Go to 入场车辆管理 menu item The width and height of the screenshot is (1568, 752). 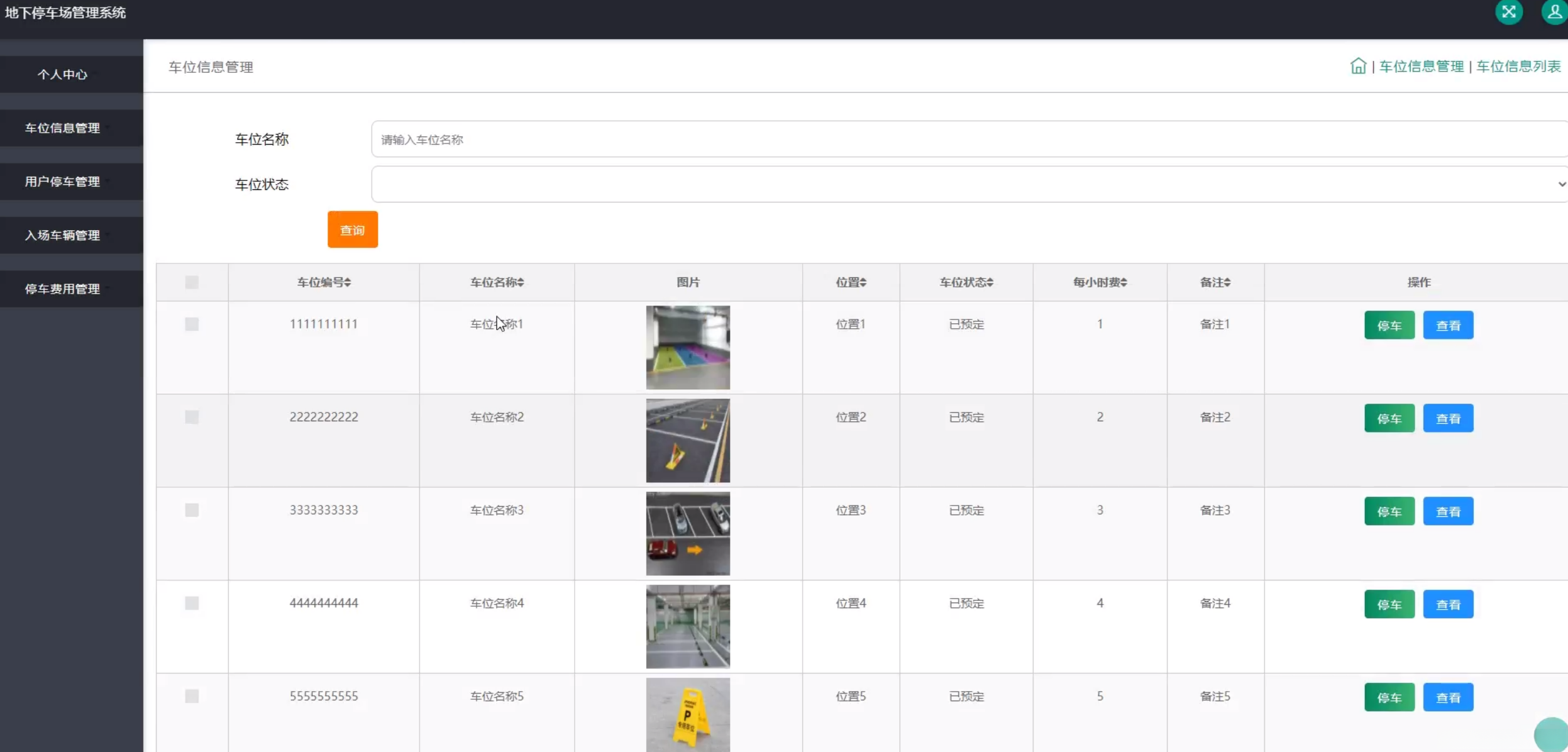click(63, 235)
